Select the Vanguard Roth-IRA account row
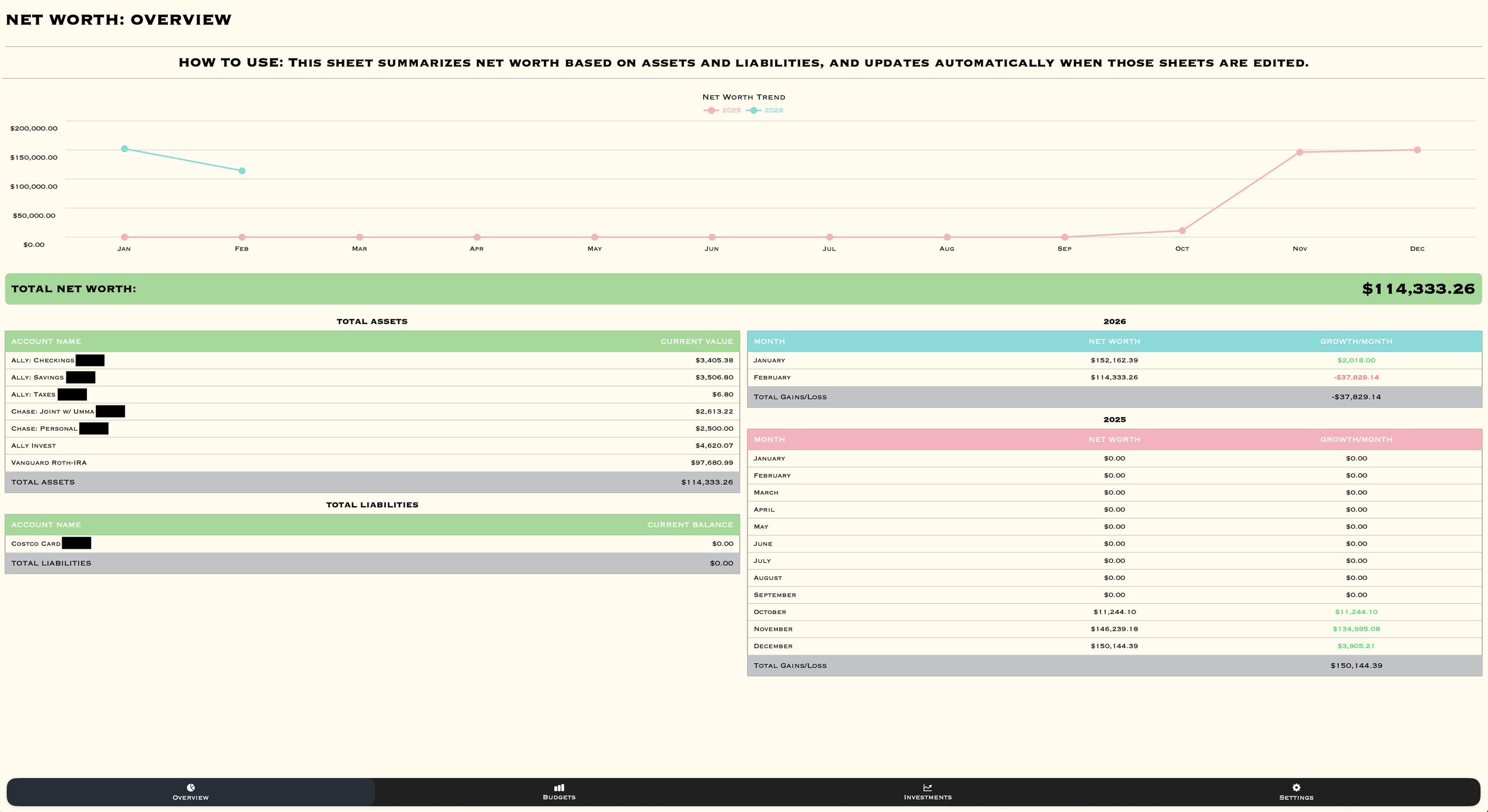Viewport: 1488px width, 812px height. (x=49, y=463)
